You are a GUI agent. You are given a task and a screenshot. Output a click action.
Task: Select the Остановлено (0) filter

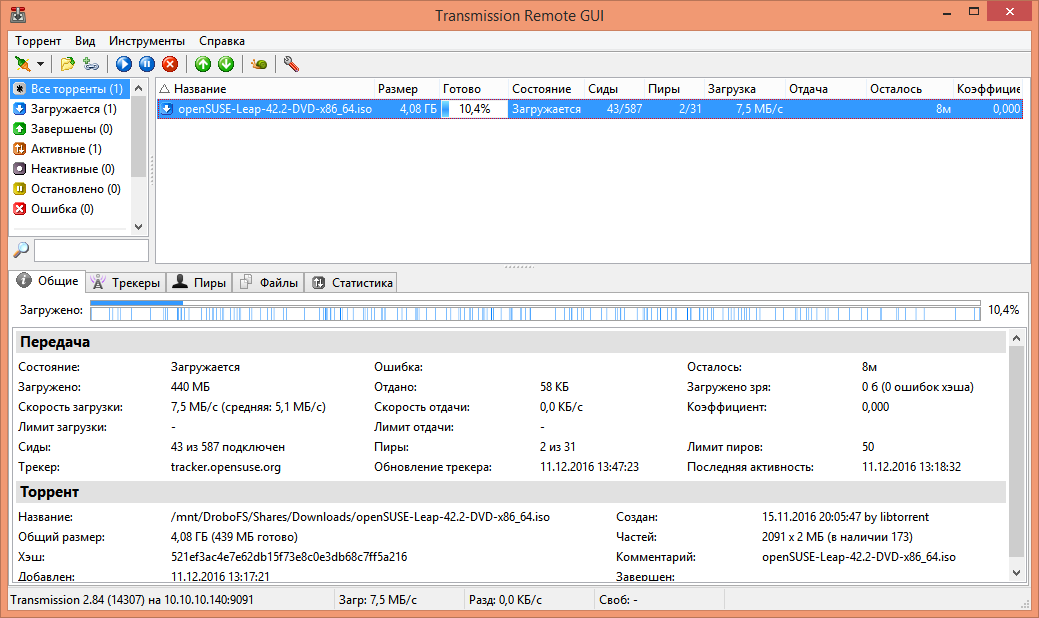pos(68,189)
